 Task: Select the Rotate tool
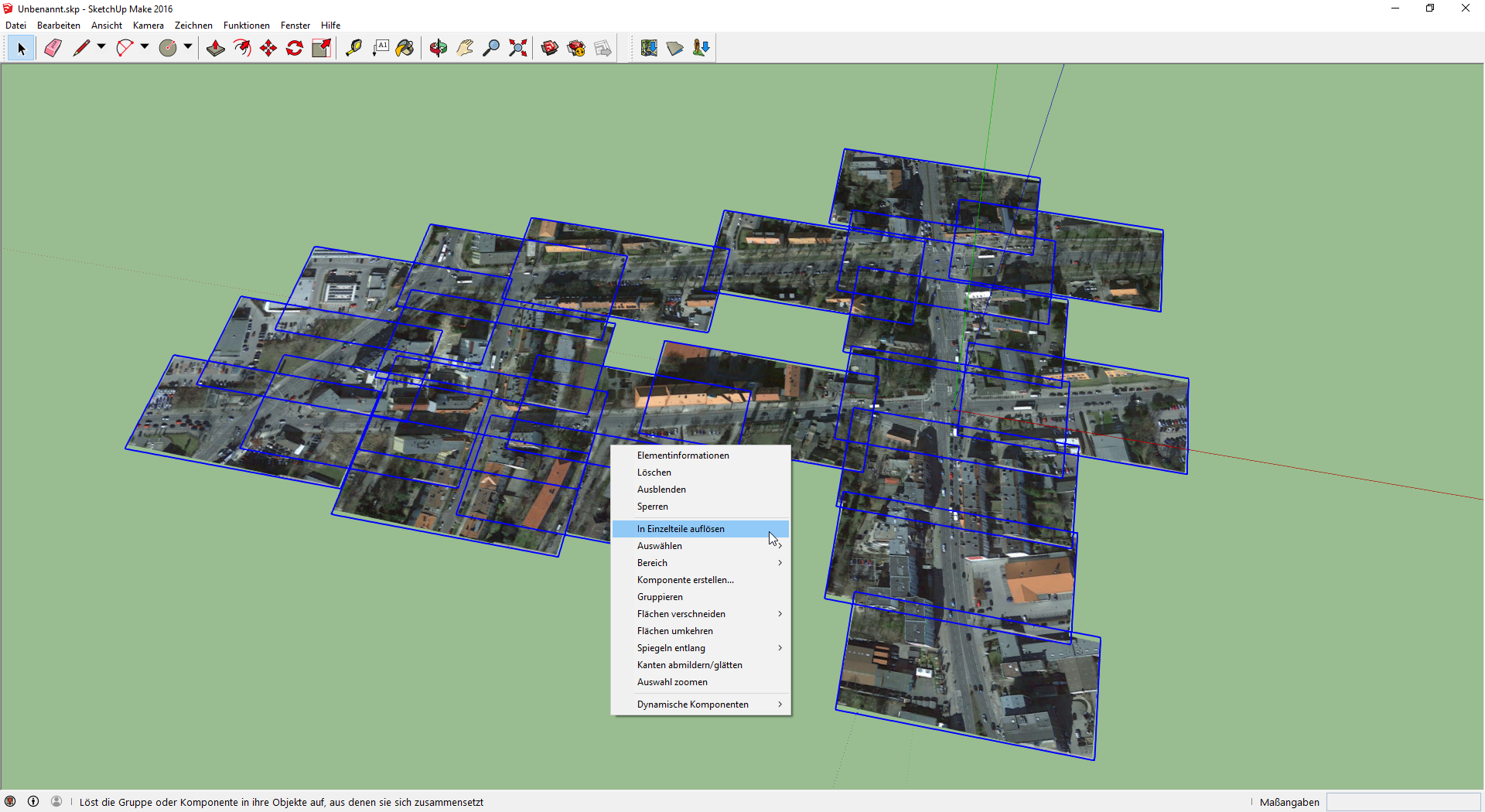[x=295, y=48]
